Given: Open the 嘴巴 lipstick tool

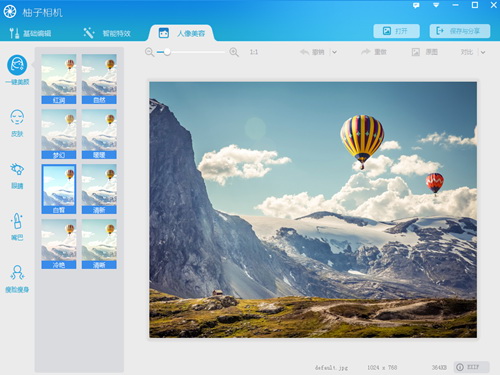Looking at the screenshot, I should pos(17,227).
